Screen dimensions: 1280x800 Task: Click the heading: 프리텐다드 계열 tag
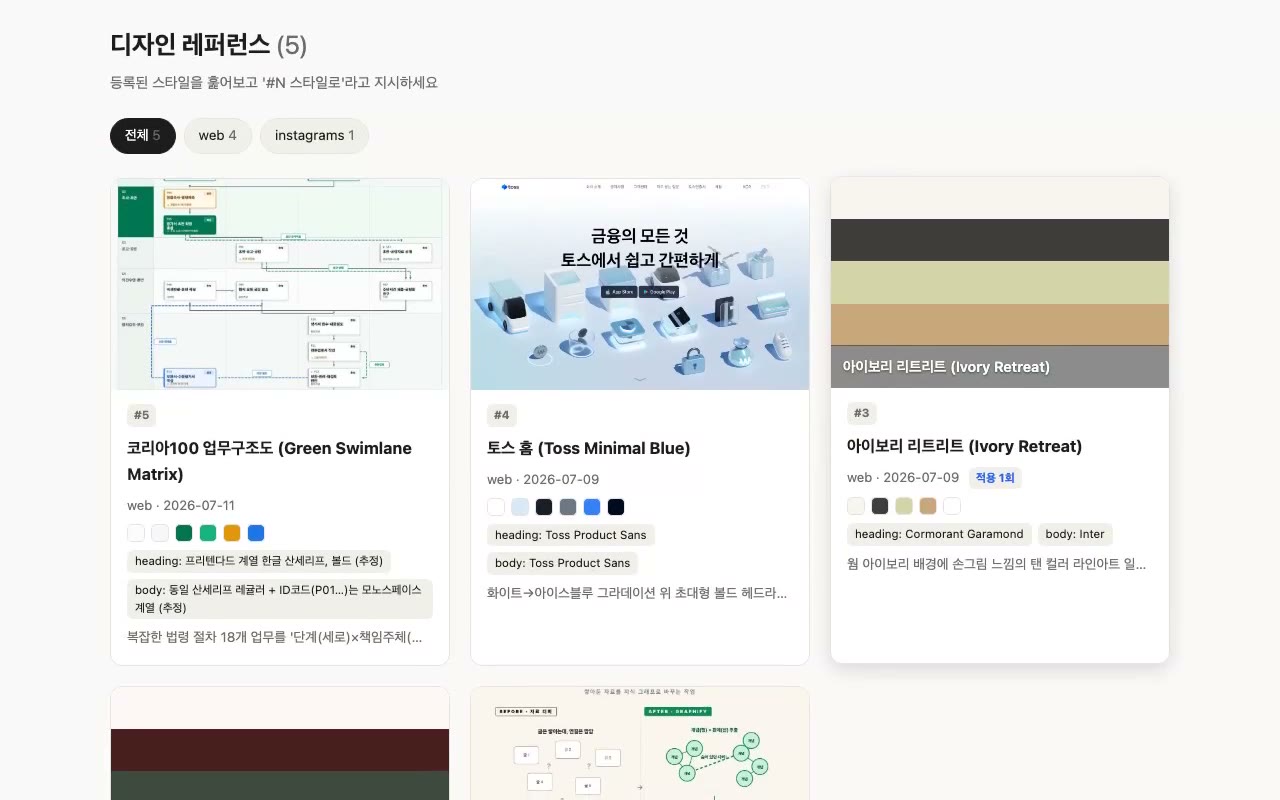259,561
